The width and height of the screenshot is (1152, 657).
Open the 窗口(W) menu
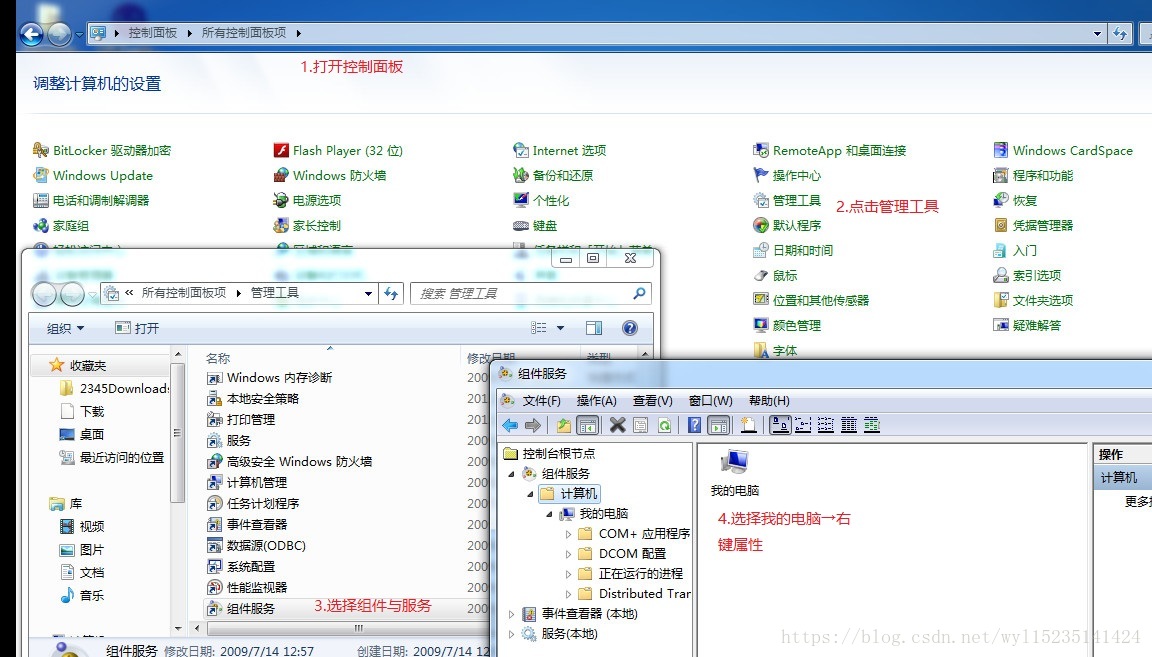[710, 401]
